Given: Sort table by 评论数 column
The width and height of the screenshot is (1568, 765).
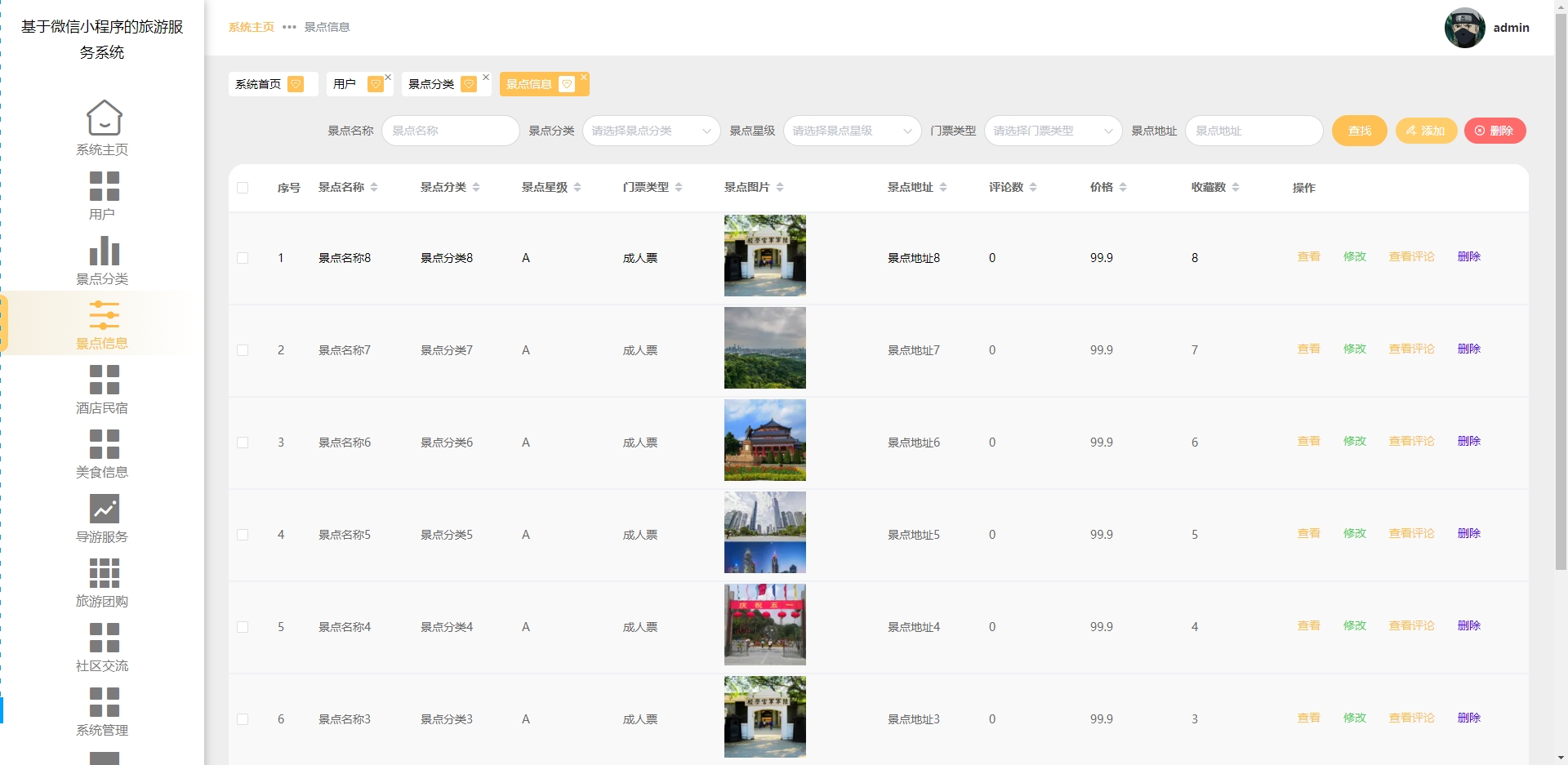Looking at the screenshot, I should coord(1033,187).
